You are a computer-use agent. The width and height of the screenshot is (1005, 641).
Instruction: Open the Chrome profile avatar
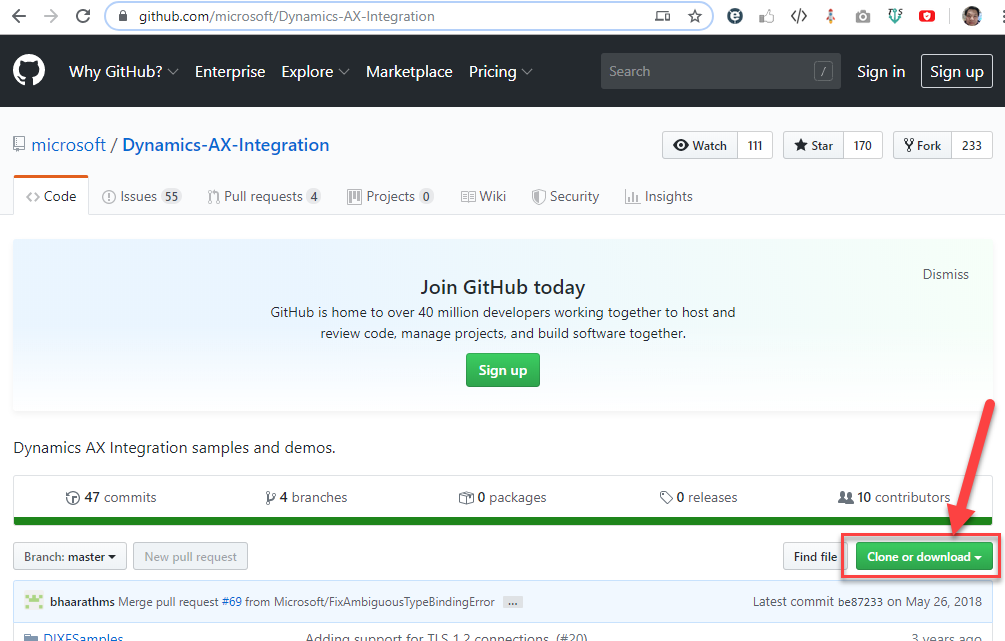click(x=972, y=16)
